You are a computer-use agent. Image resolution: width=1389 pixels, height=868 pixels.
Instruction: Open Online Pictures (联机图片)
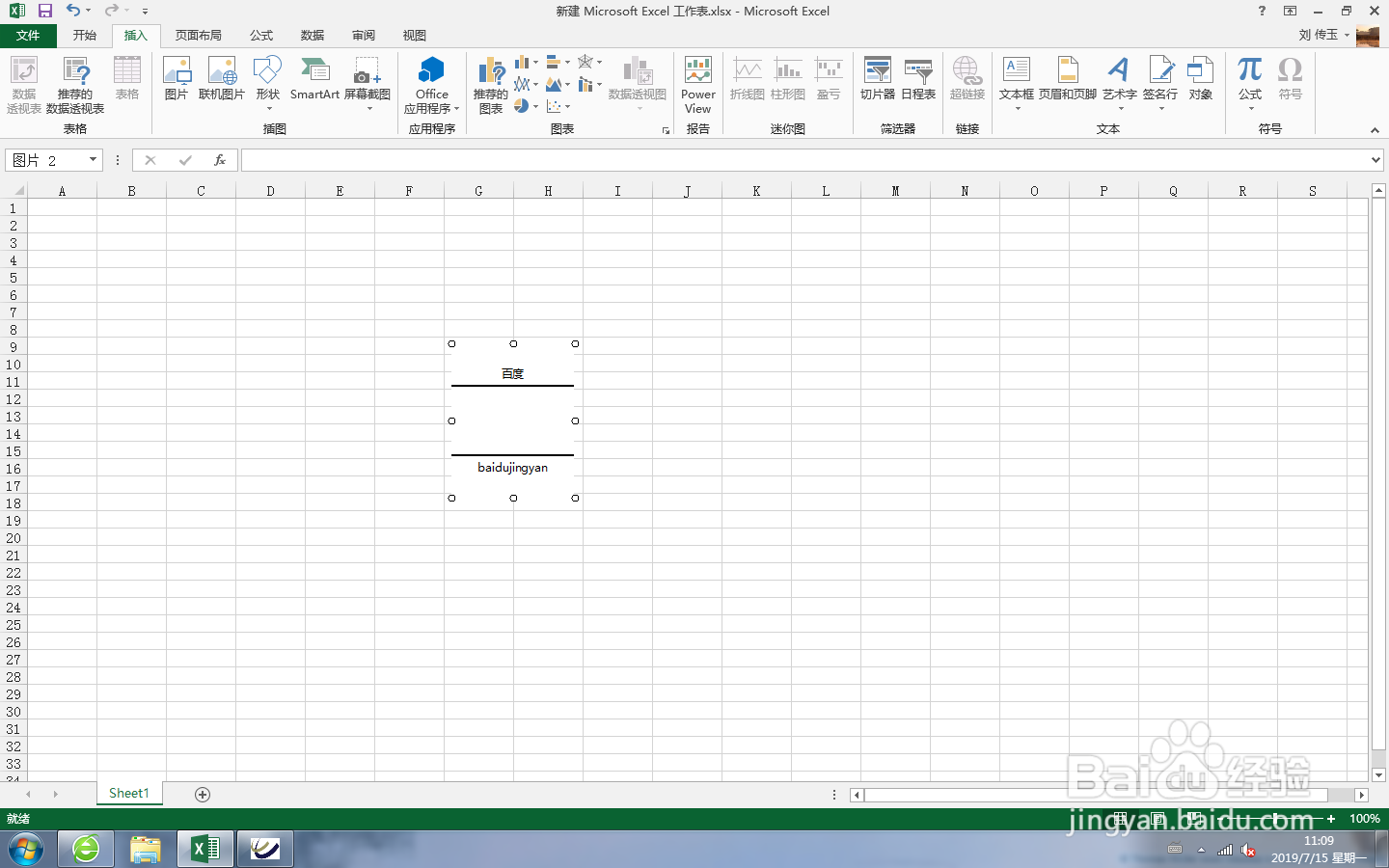pyautogui.click(x=222, y=77)
